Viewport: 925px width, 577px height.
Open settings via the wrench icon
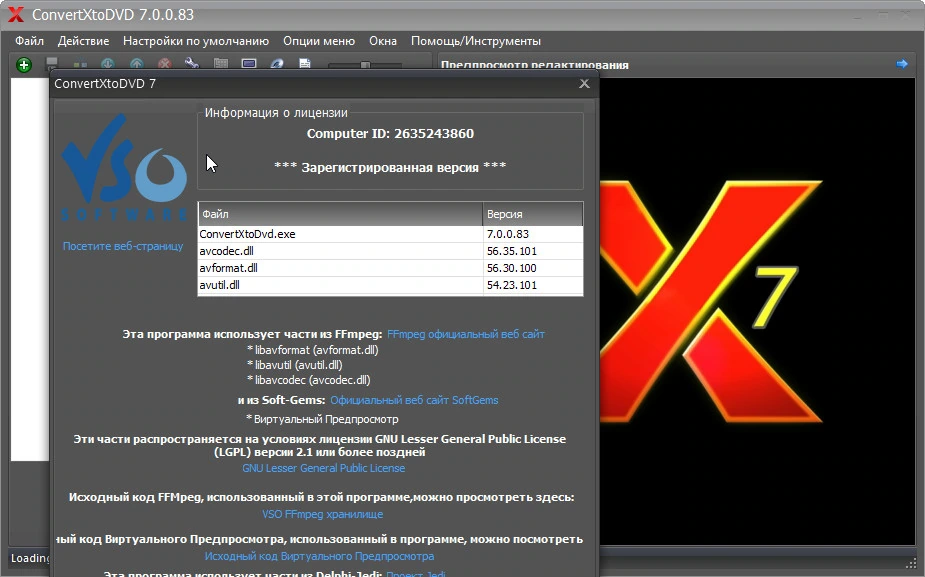[192, 64]
